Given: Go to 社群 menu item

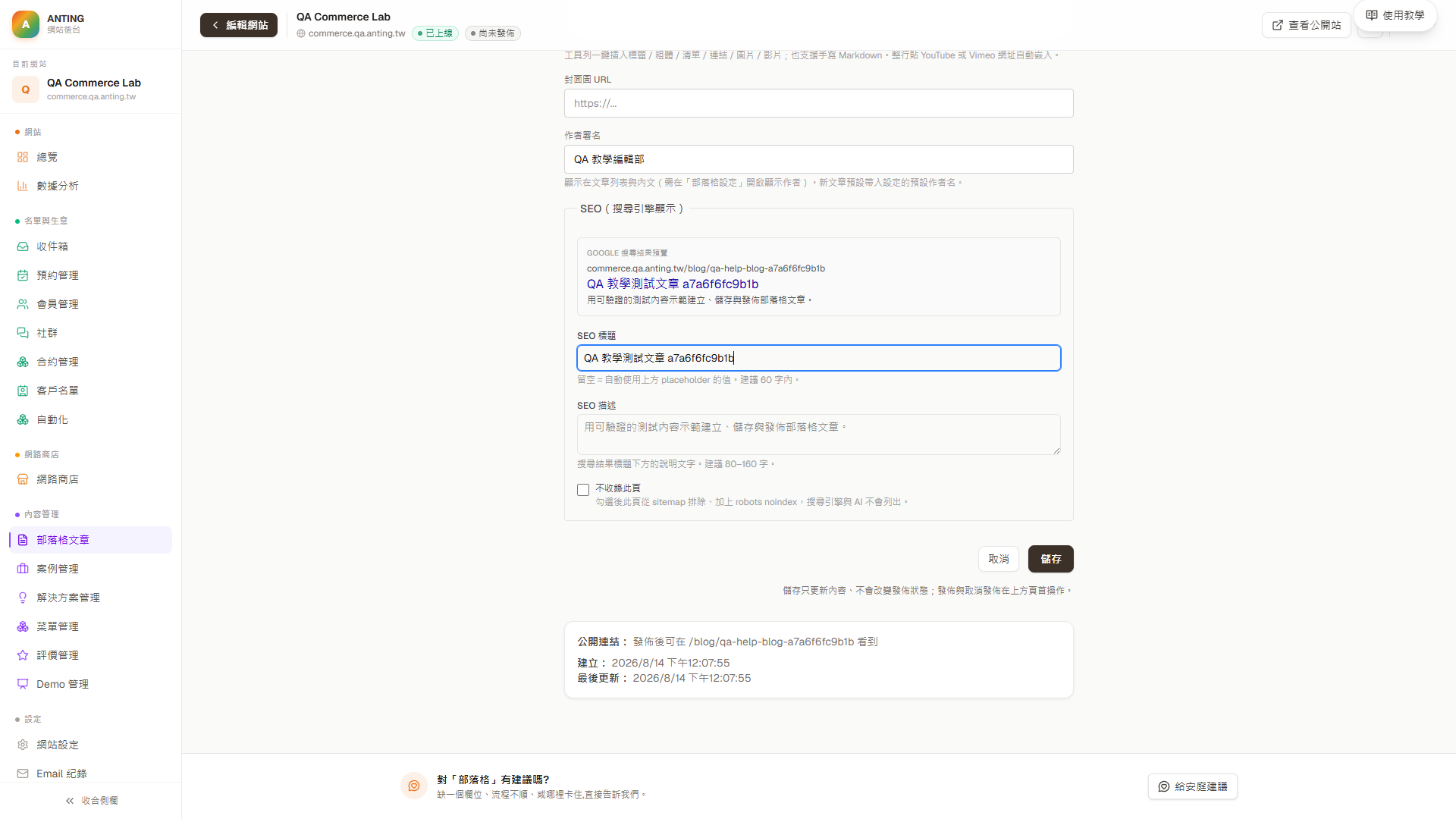Looking at the screenshot, I should point(91,333).
